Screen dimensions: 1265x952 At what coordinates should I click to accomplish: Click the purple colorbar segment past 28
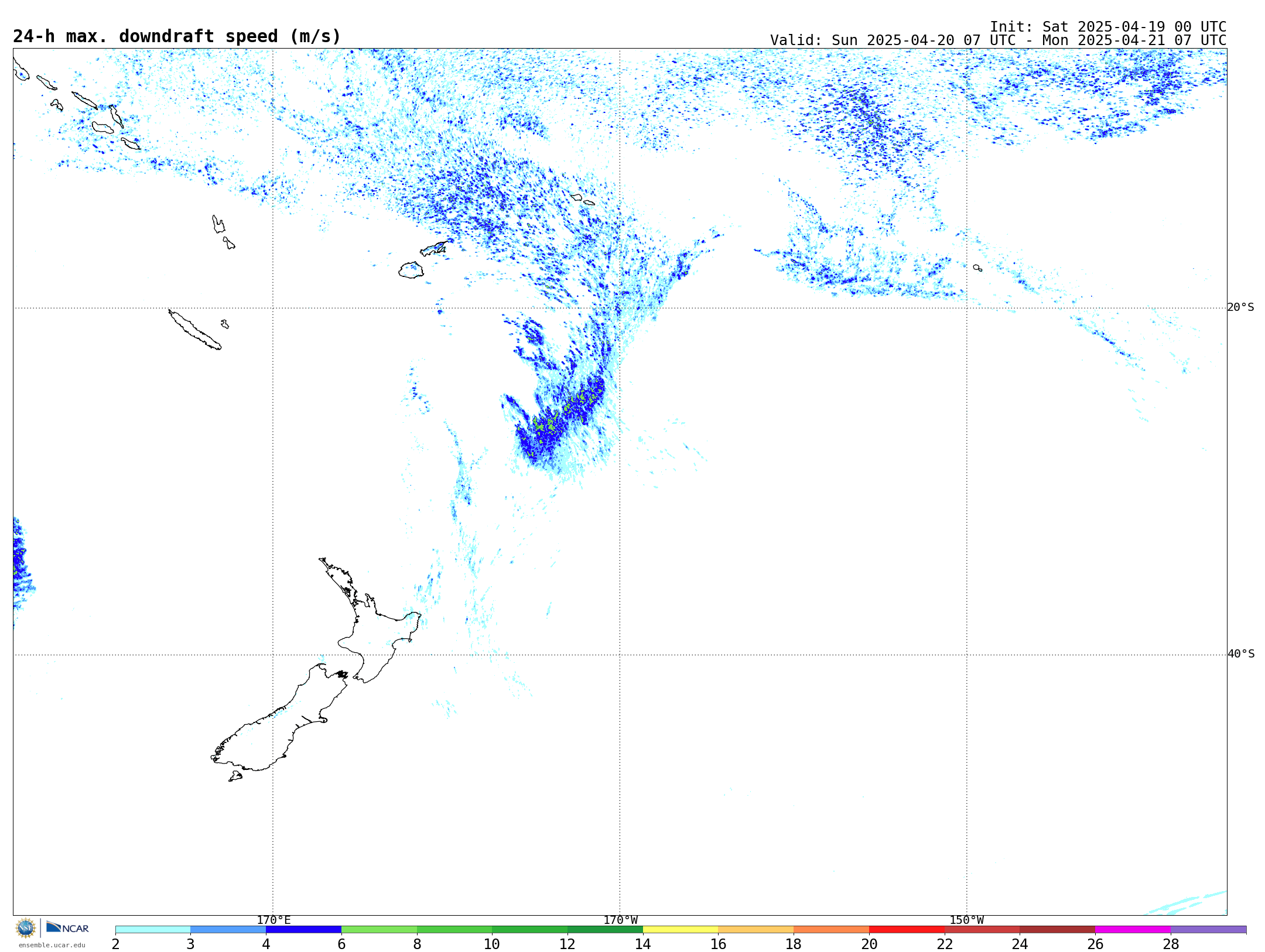1208,930
